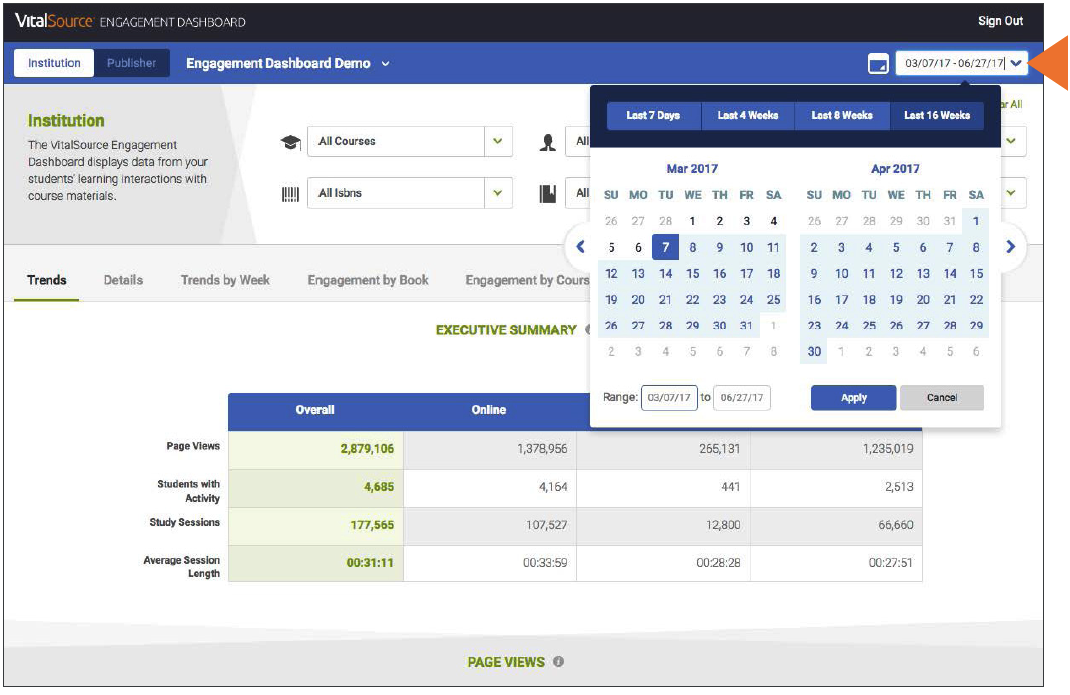This screenshot has width=1070, height=695.
Task: Open the Trends by Week tab
Action: click(225, 280)
